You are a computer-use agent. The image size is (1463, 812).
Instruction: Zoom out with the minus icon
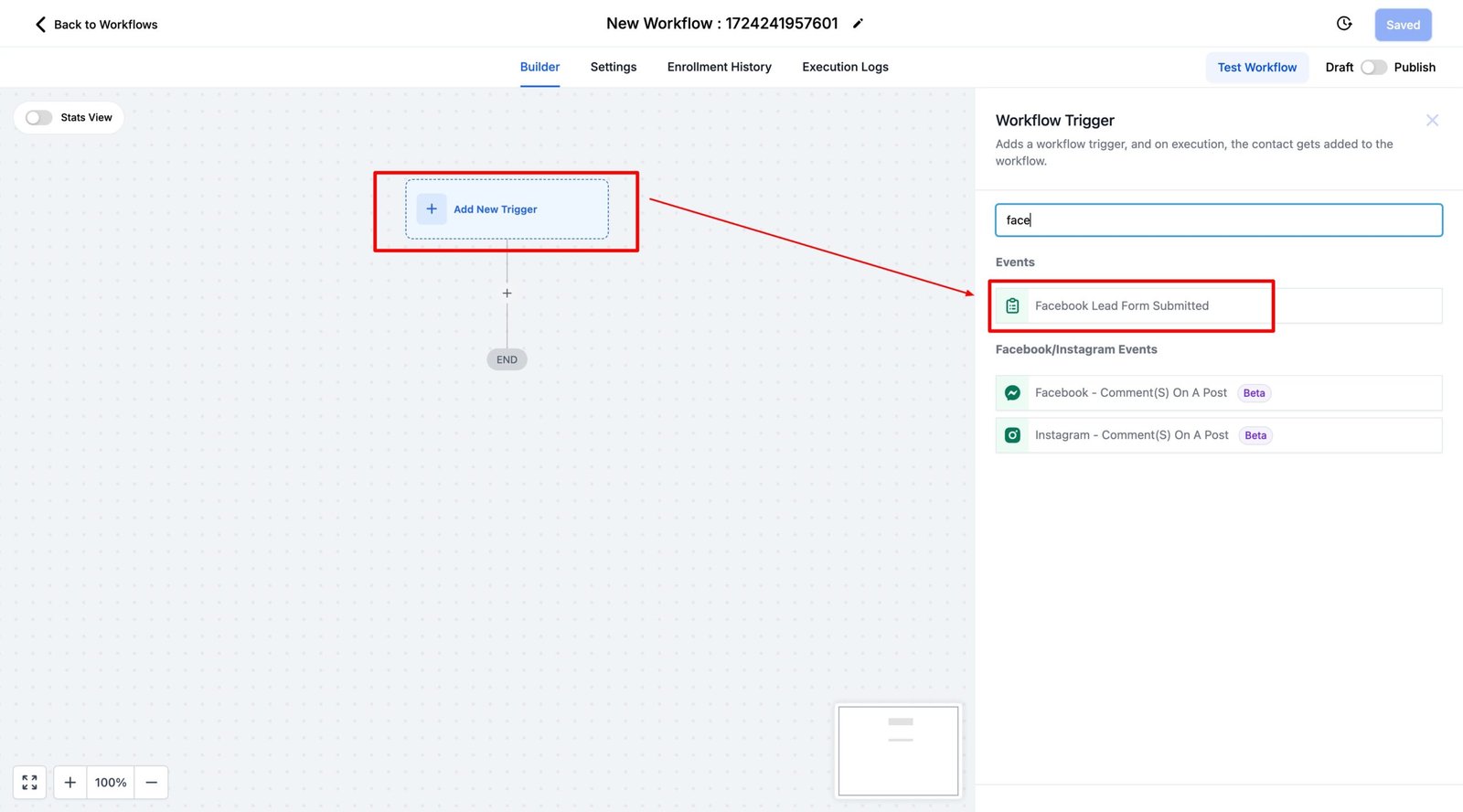tap(152, 783)
